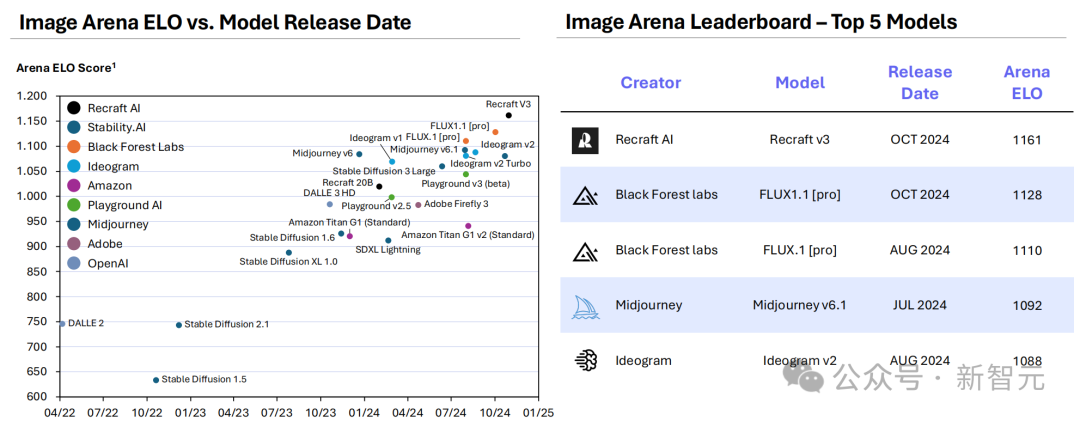
Task: Click the orange Black Forest Labs legend dot
Action: point(74,147)
